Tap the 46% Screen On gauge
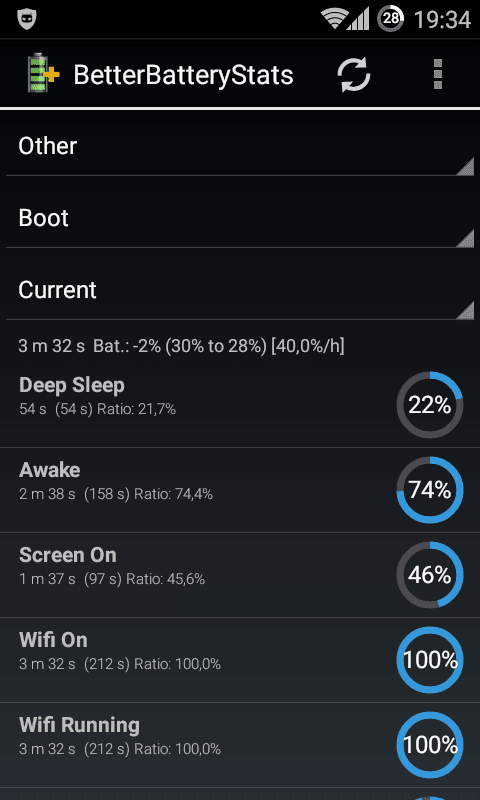Screen dimensions: 480x800 [430, 575]
